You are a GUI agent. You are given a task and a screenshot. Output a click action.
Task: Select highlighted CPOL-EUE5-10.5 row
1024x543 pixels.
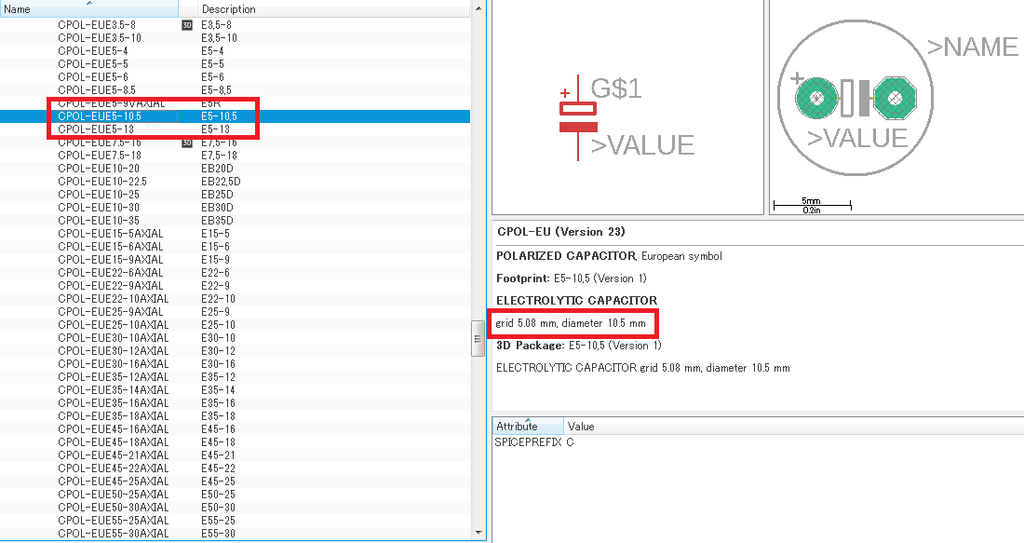pyautogui.click(x=235, y=116)
